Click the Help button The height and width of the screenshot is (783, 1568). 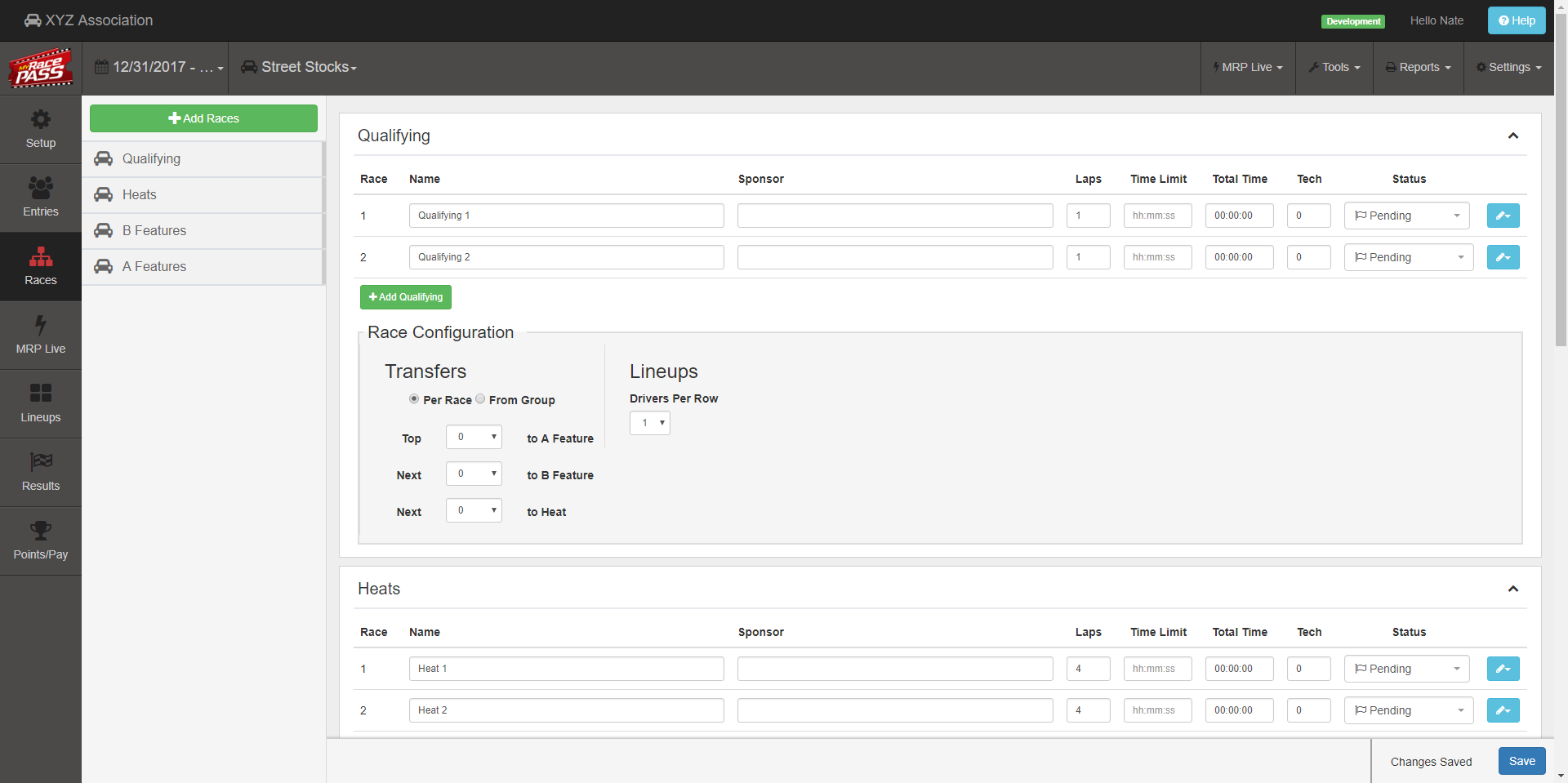coord(1517,20)
